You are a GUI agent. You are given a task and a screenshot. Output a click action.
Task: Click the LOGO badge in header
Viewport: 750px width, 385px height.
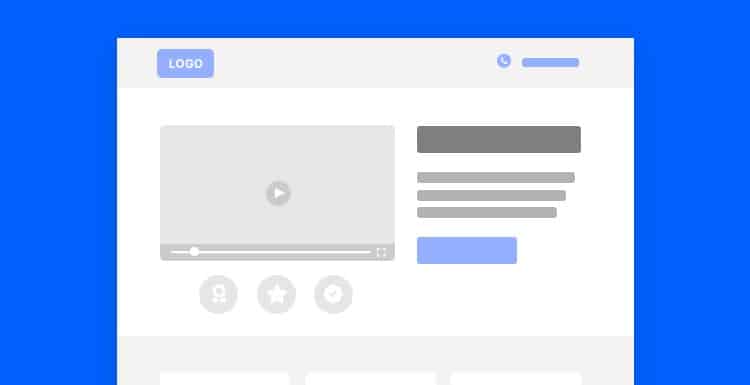(x=186, y=63)
